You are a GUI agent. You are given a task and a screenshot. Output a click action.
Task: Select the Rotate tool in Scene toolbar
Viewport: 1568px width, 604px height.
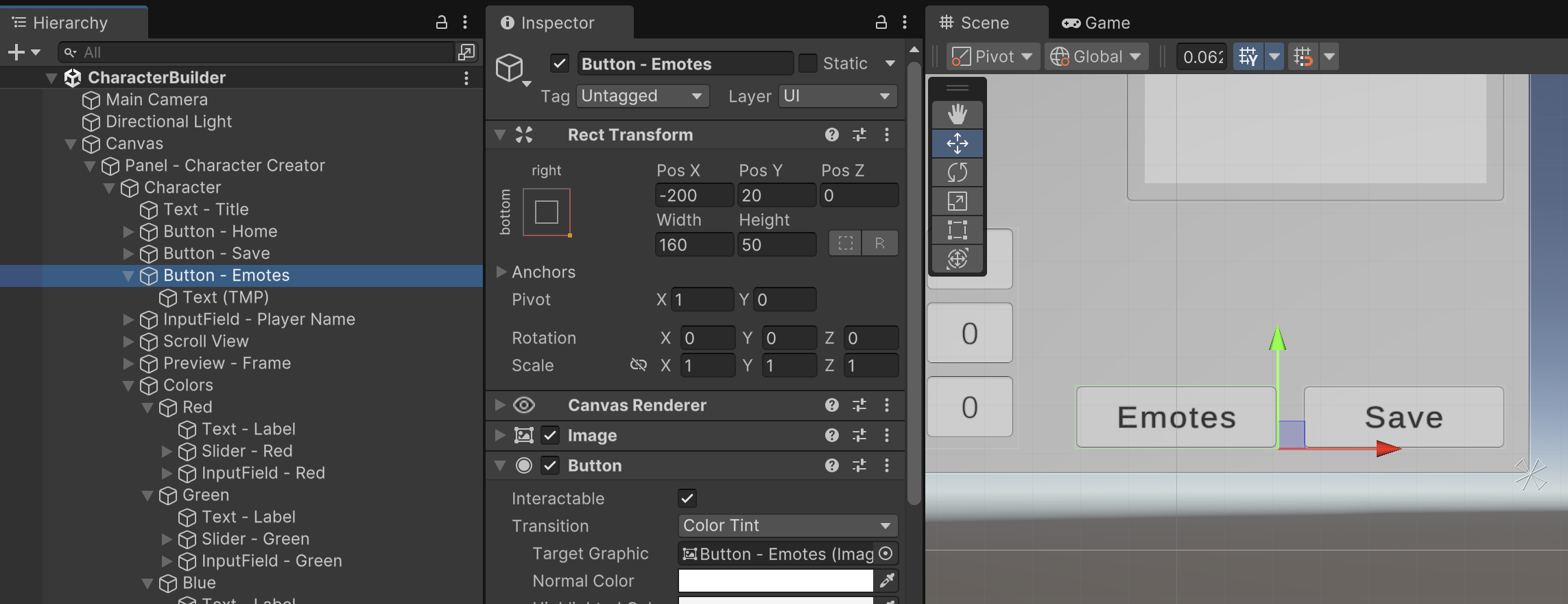point(957,172)
